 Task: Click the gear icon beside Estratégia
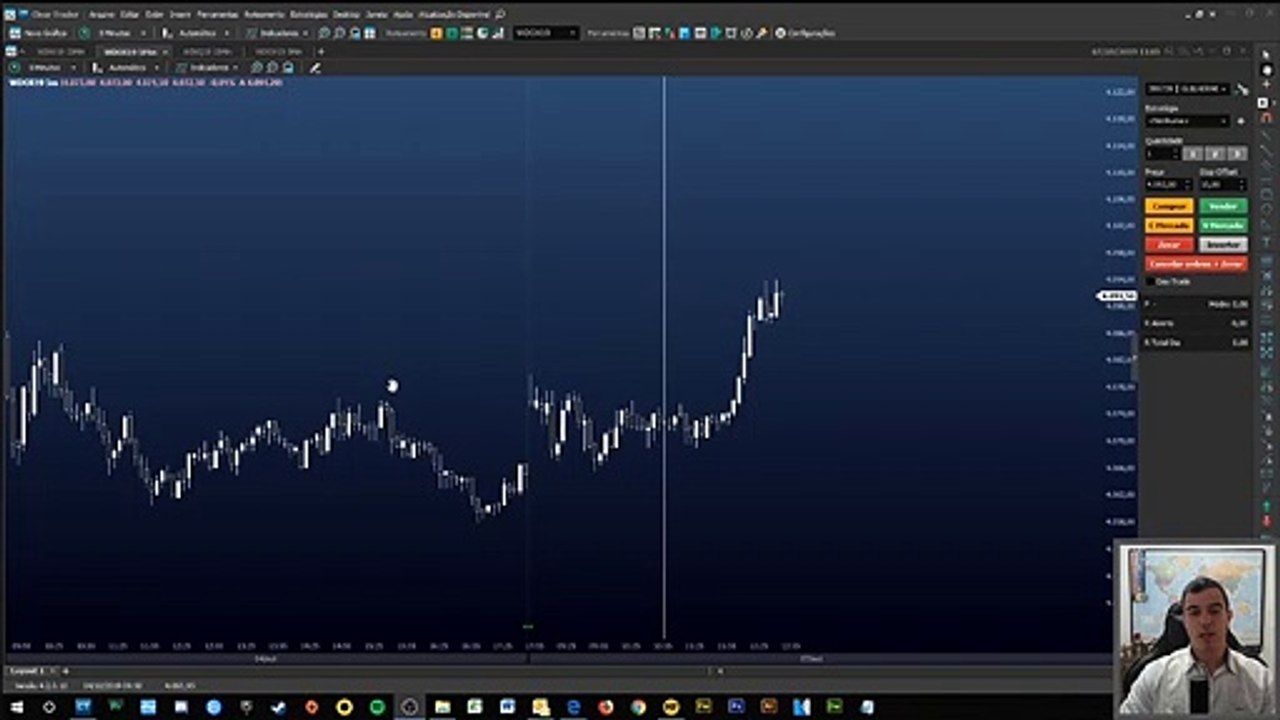1241,121
